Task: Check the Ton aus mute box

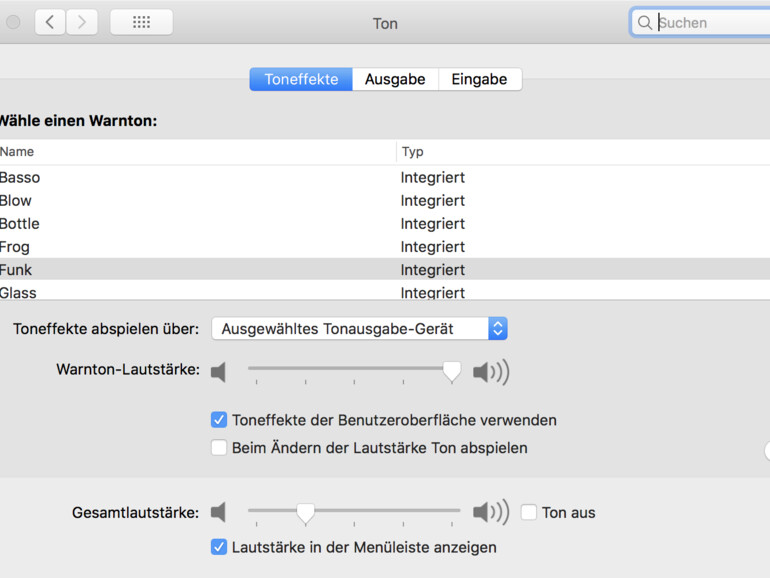Action: pos(529,513)
